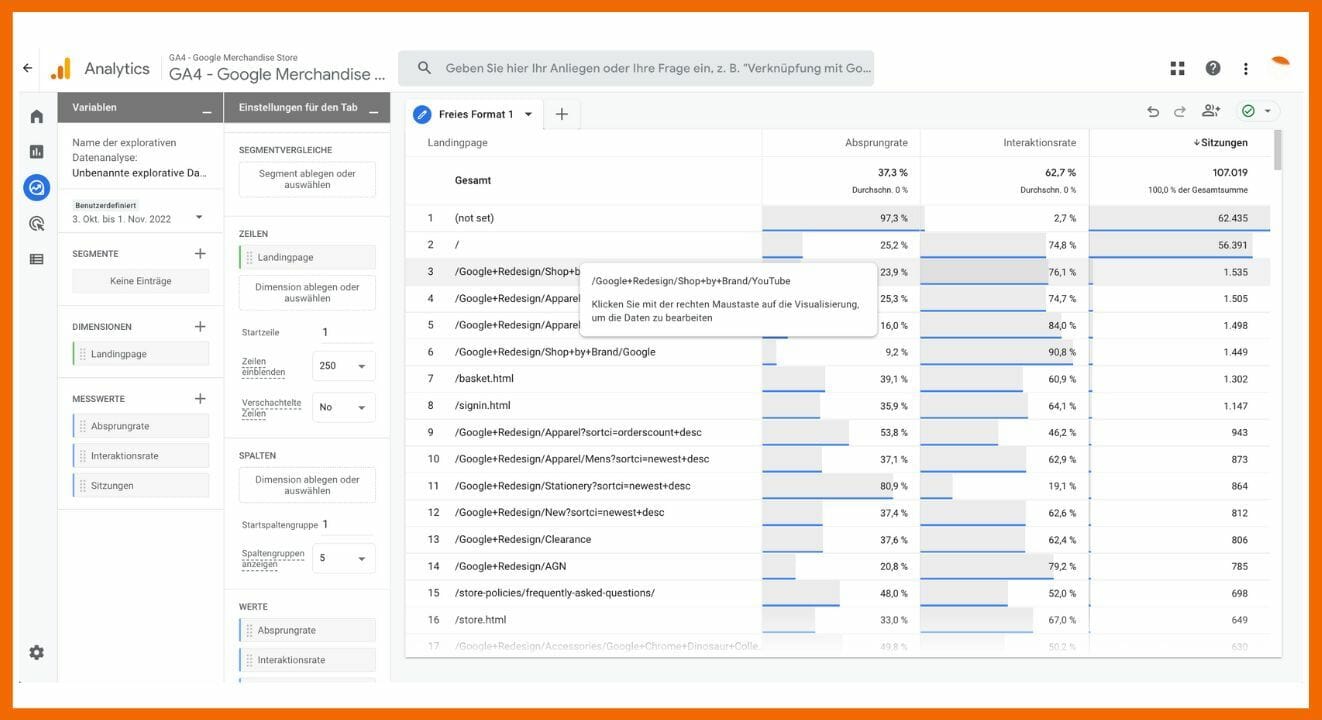Share the exploration via the add-user icon

[1211, 113]
